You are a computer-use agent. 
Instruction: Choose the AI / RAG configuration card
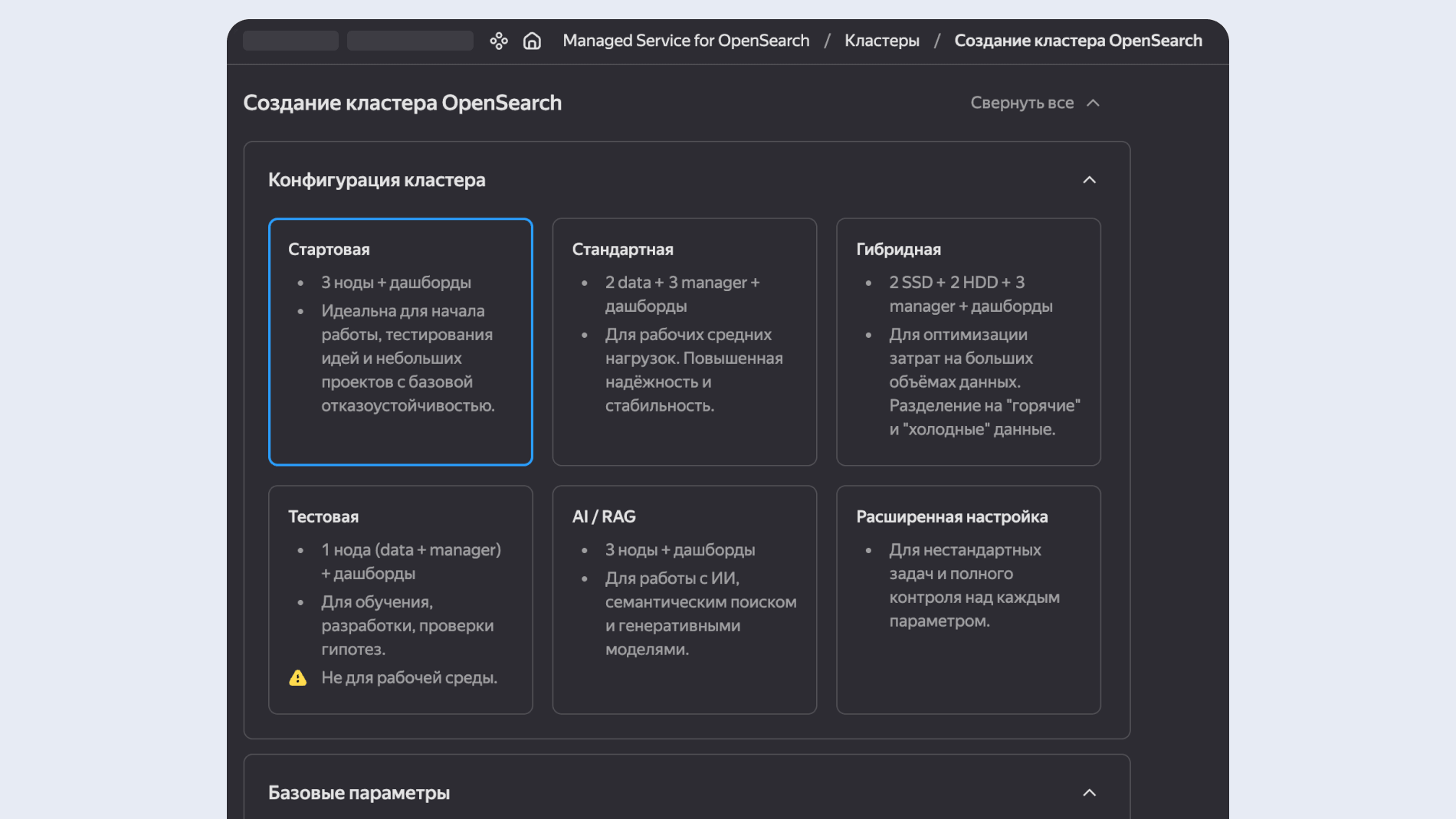coord(684,600)
